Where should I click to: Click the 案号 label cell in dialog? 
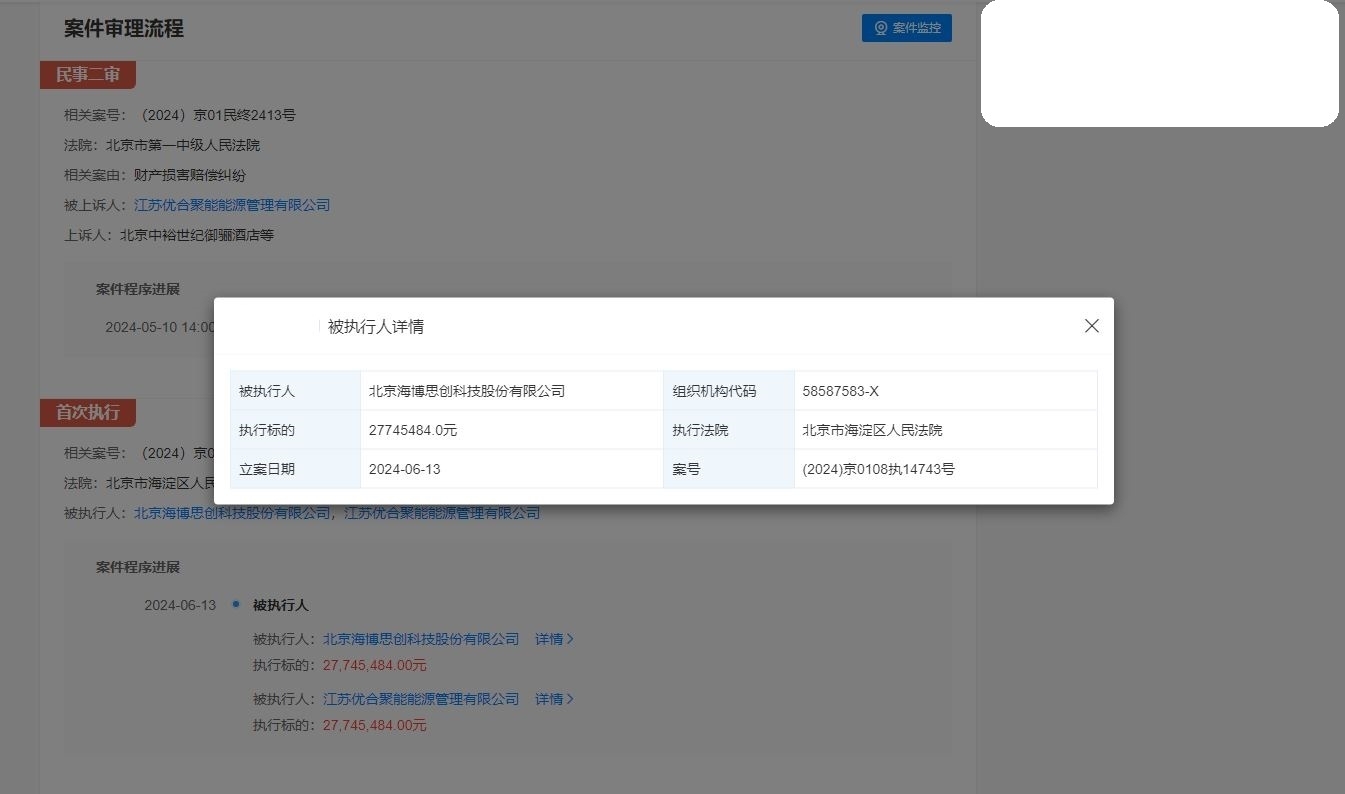coord(729,469)
